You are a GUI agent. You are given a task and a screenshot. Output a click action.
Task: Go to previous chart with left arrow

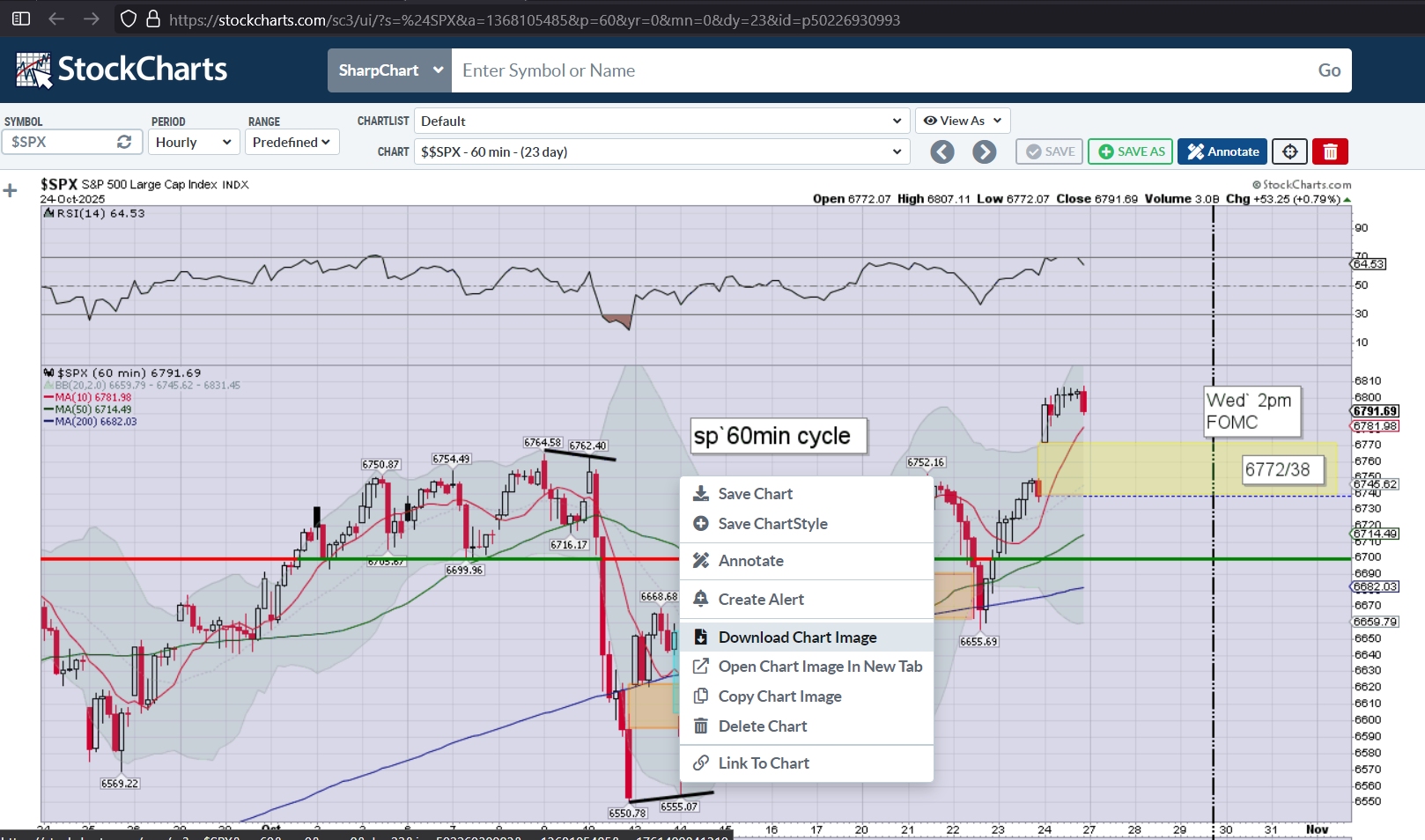coord(942,152)
